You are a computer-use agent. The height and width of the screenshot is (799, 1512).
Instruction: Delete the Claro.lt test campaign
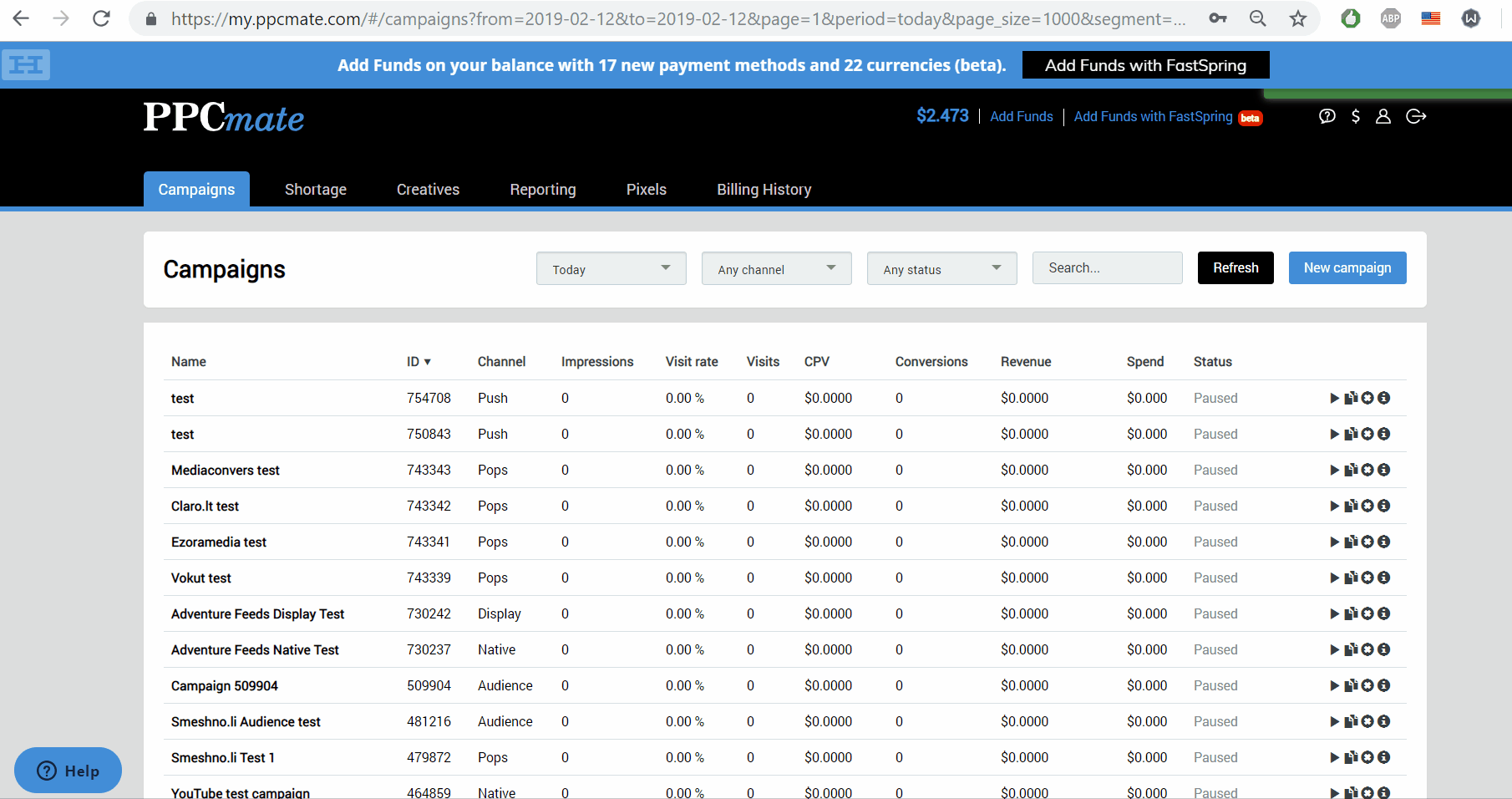pos(1367,506)
